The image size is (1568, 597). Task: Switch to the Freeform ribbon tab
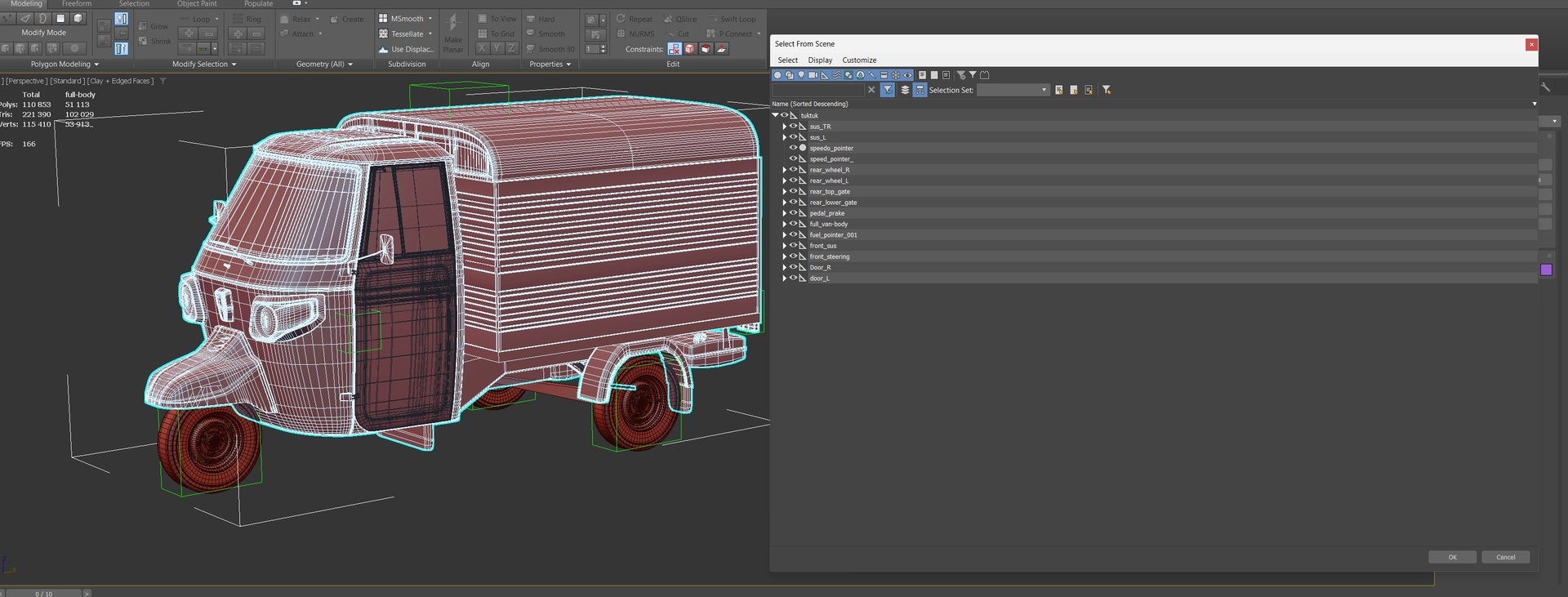[x=77, y=4]
